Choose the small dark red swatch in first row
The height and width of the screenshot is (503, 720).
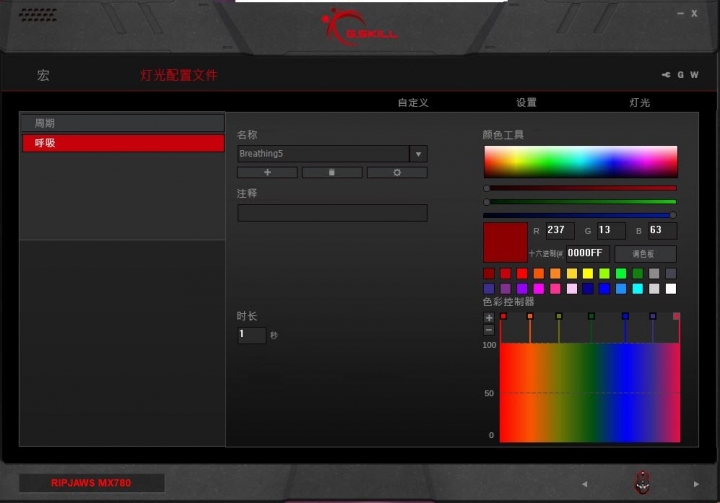coord(489,274)
